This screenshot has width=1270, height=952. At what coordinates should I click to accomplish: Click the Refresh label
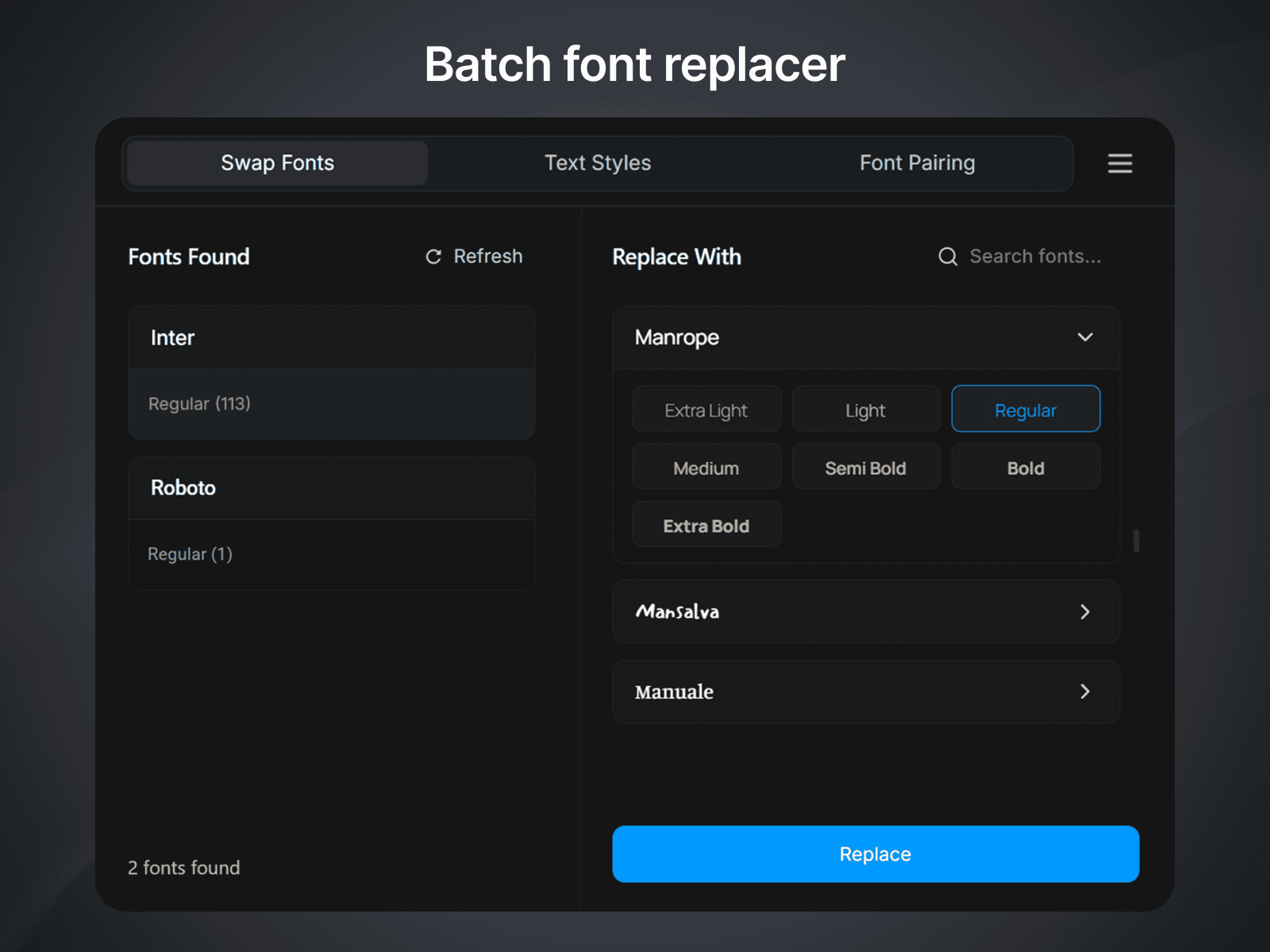488,256
